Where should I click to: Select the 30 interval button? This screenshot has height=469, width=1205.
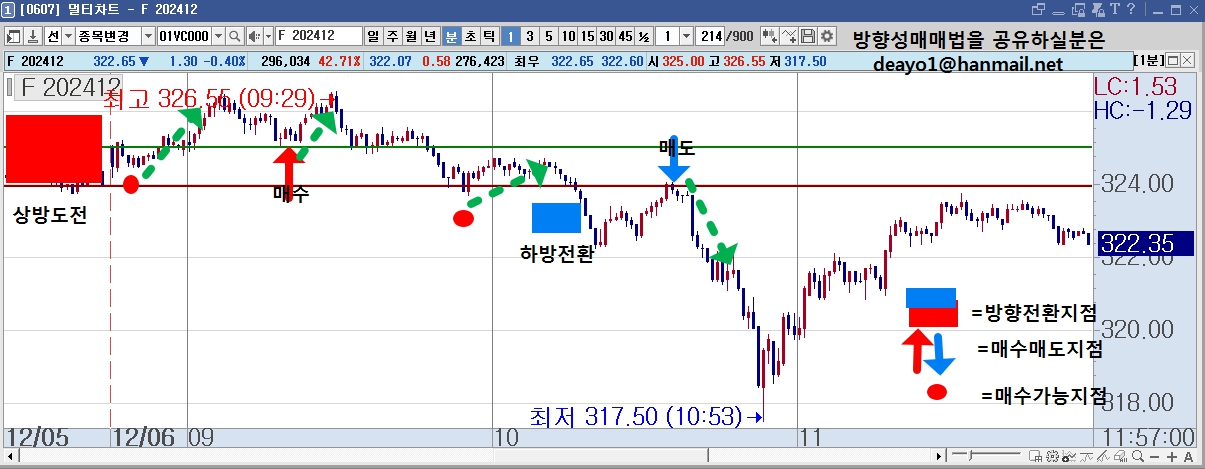607,36
